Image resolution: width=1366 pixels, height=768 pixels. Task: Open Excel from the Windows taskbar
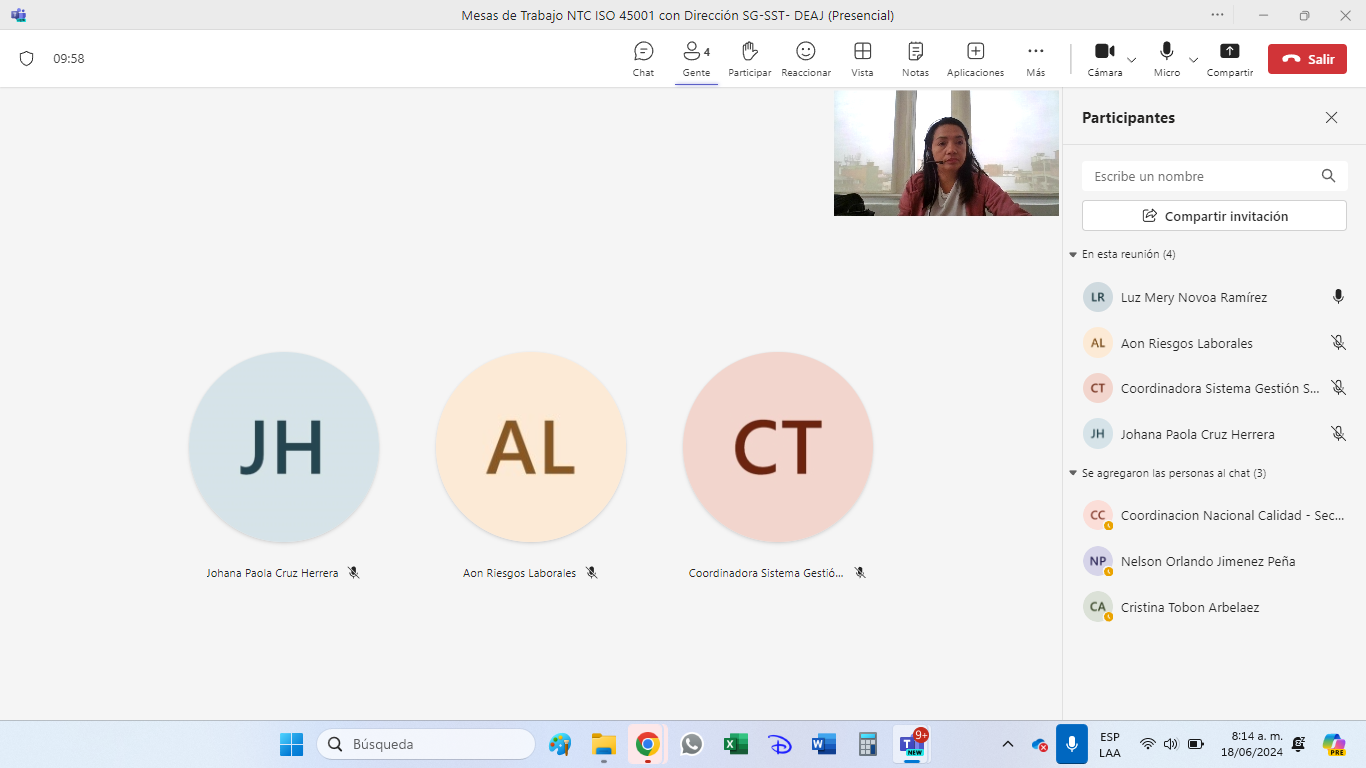click(x=736, y=744)
